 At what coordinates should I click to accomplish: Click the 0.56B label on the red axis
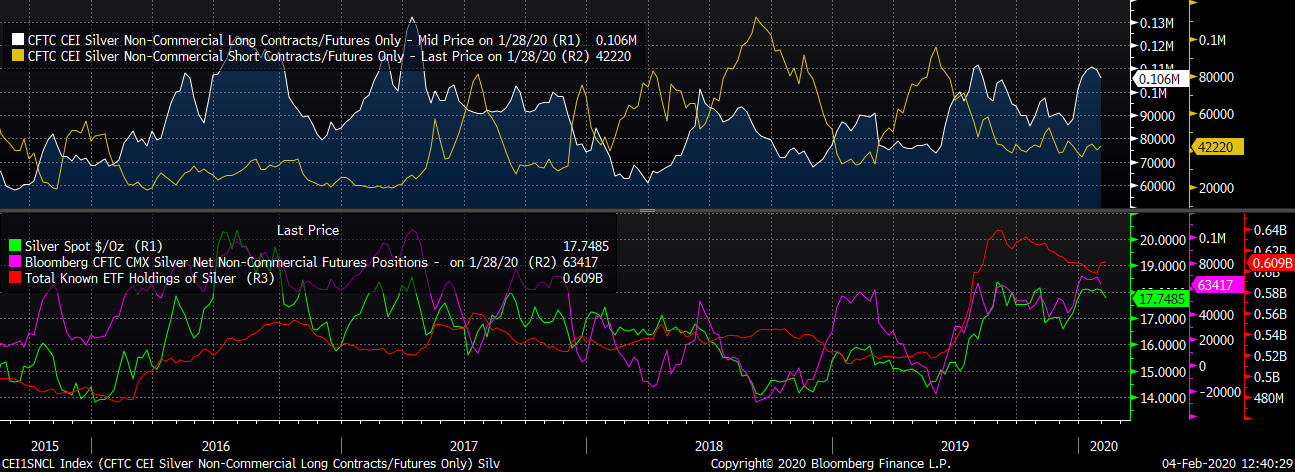(1270, 315)
